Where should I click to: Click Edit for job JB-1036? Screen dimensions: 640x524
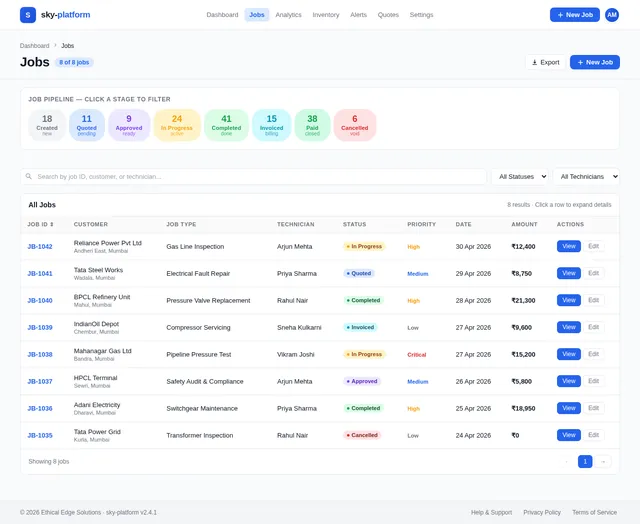point(593,408)
